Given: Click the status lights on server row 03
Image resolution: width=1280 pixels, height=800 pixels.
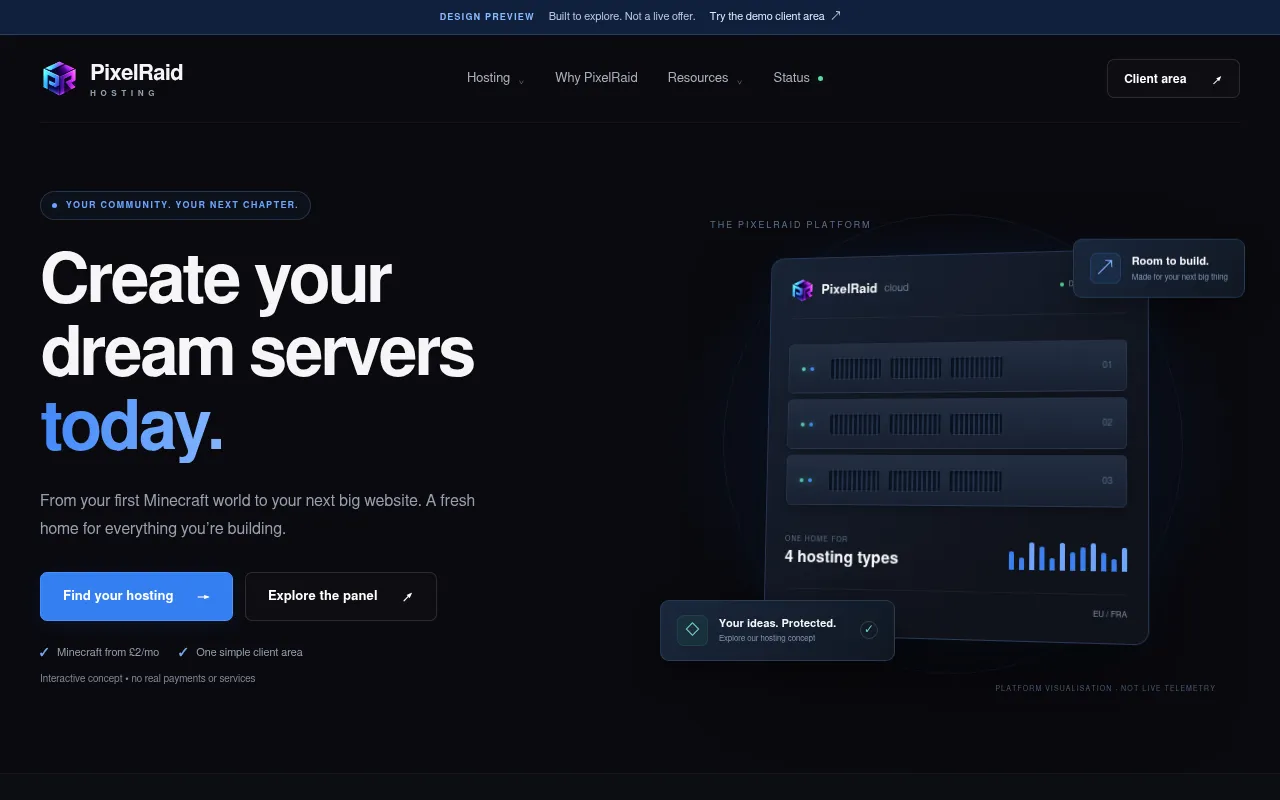Looking at the screenshot, I should coord(806,480).
